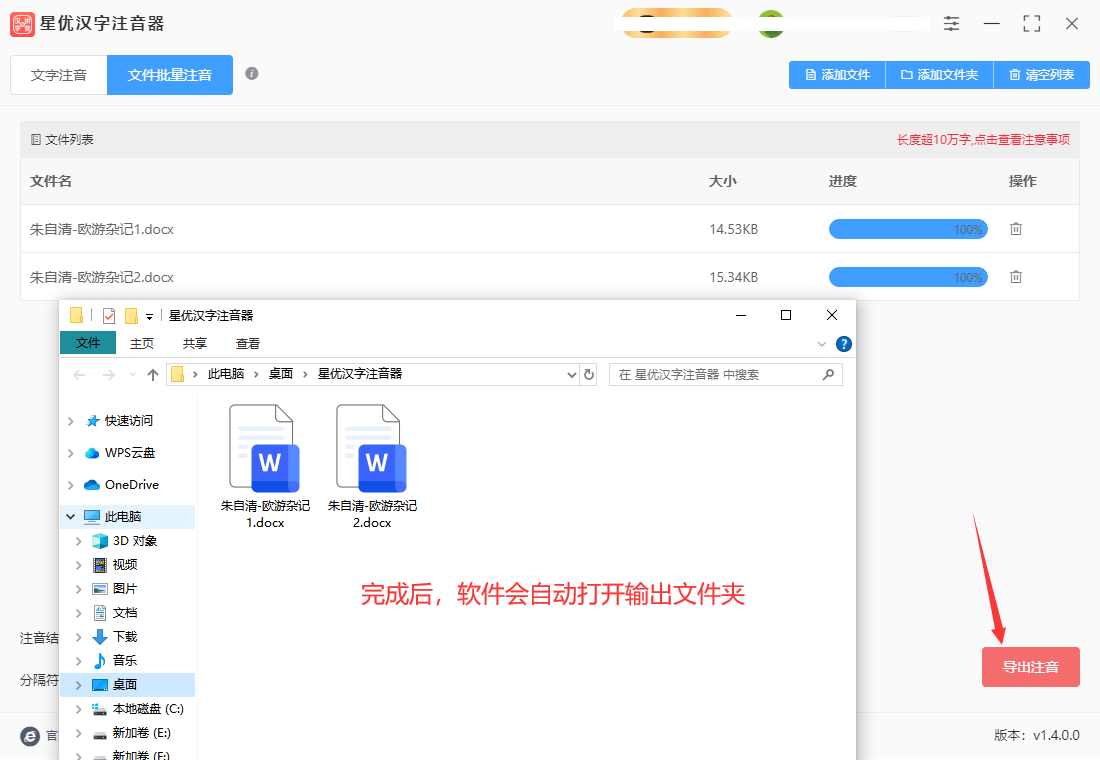Screen dimensions: 1100x760
Task: Select 朱自清-欧游杂记2.docx file icon in Explorer
Action: point(371,448)
